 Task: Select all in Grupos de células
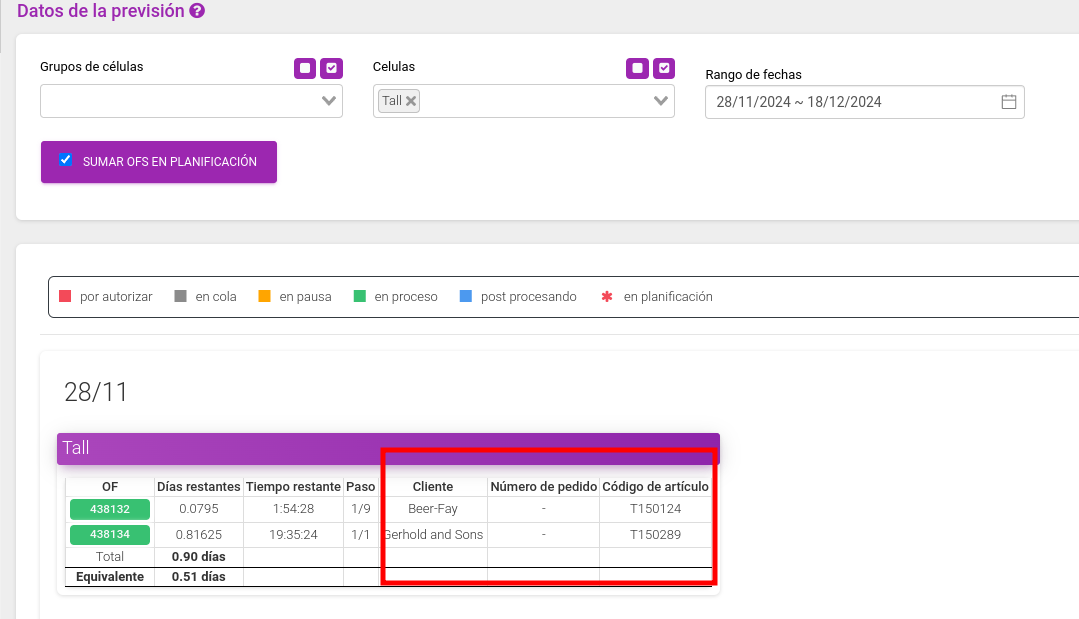click(332, 68)
